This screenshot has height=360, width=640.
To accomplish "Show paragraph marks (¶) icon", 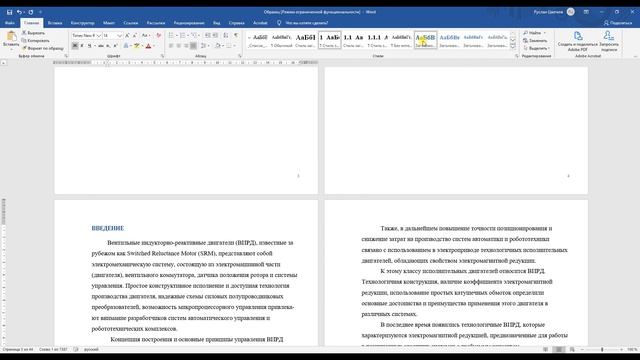I will 236,36.
